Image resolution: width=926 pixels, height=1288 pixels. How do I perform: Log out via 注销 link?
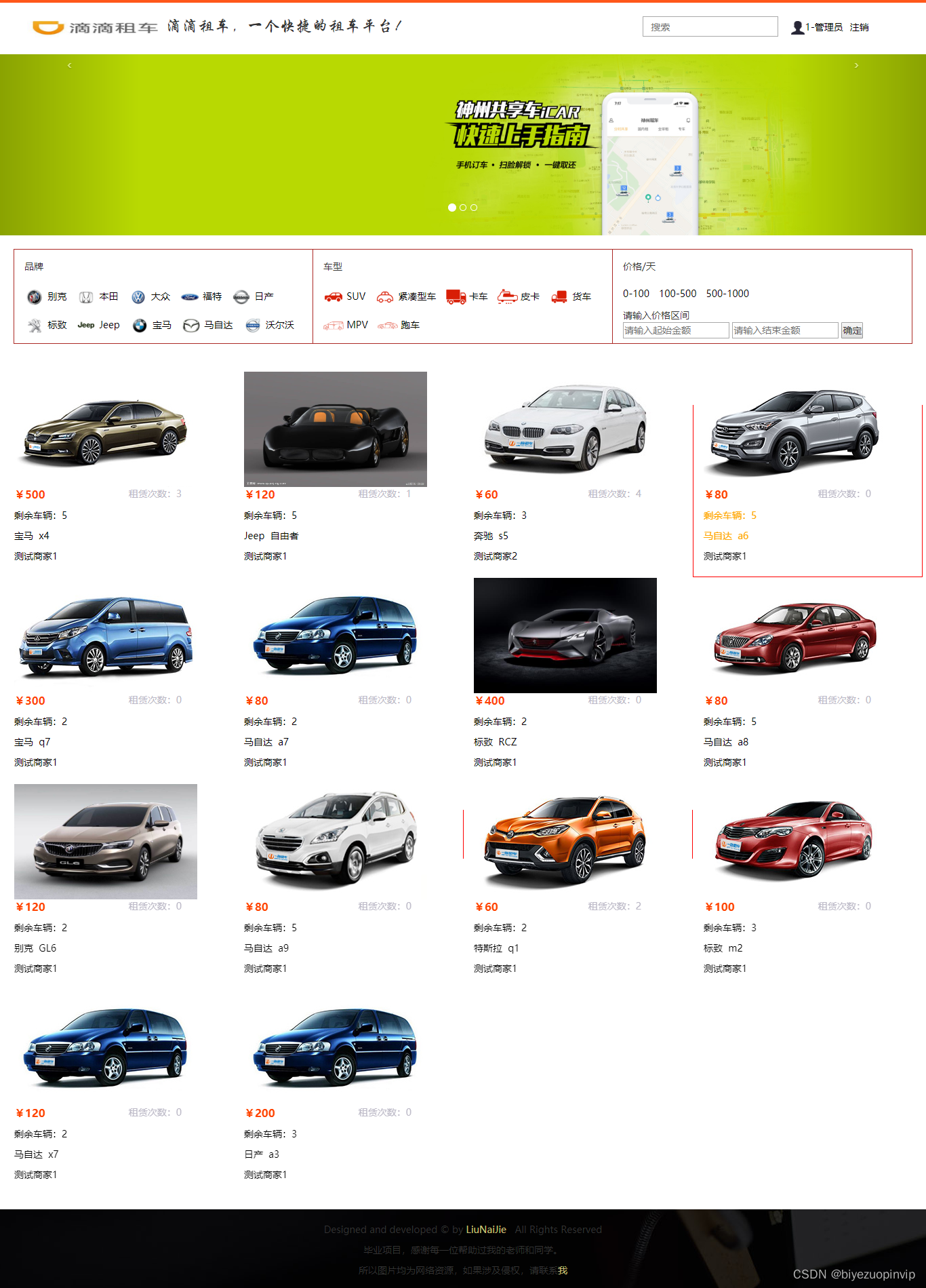pyautogui.click(x=860, y=27)
